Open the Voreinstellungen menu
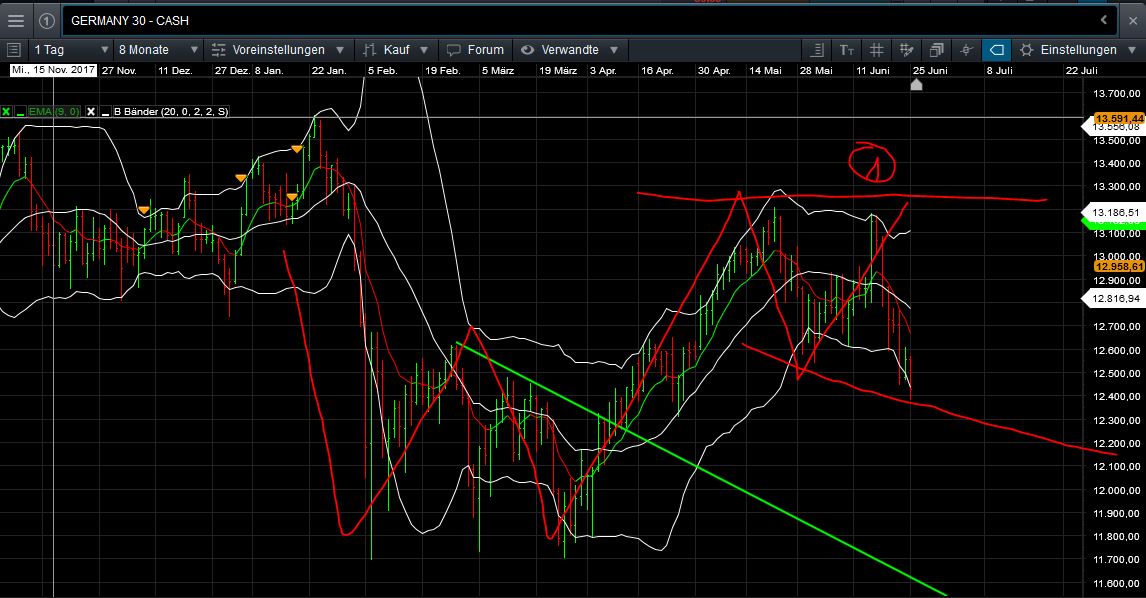 click(x=280, y=48)
